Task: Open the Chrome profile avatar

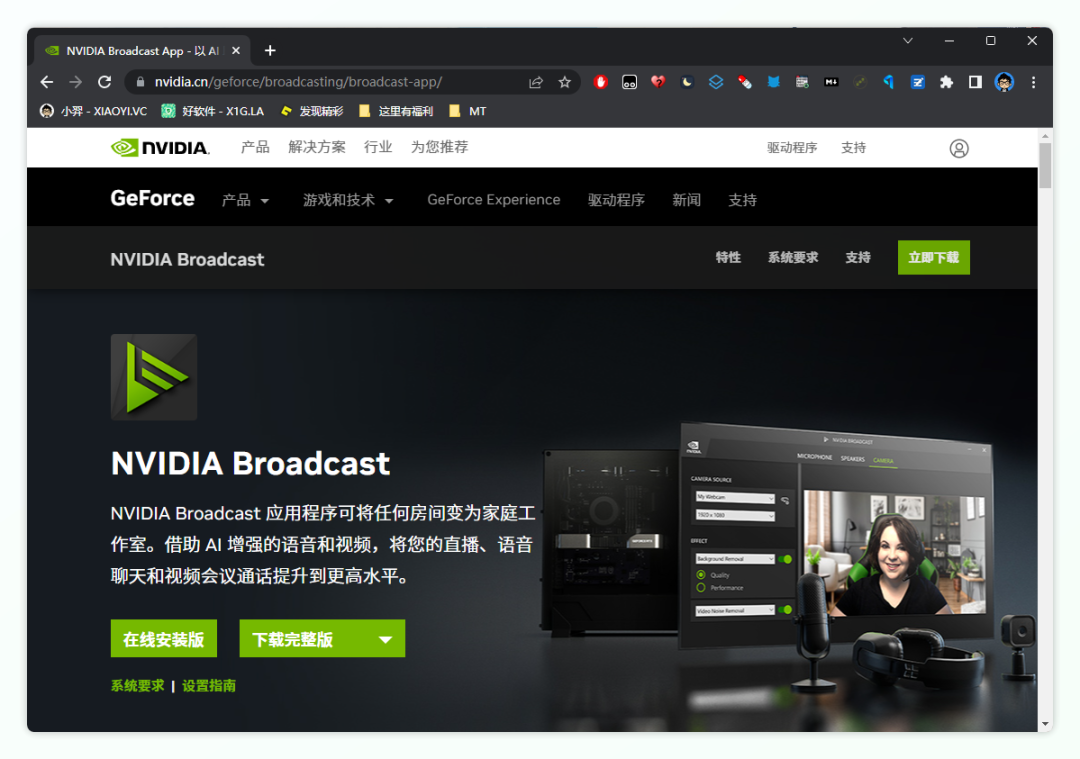Action: coord(1004,83)
